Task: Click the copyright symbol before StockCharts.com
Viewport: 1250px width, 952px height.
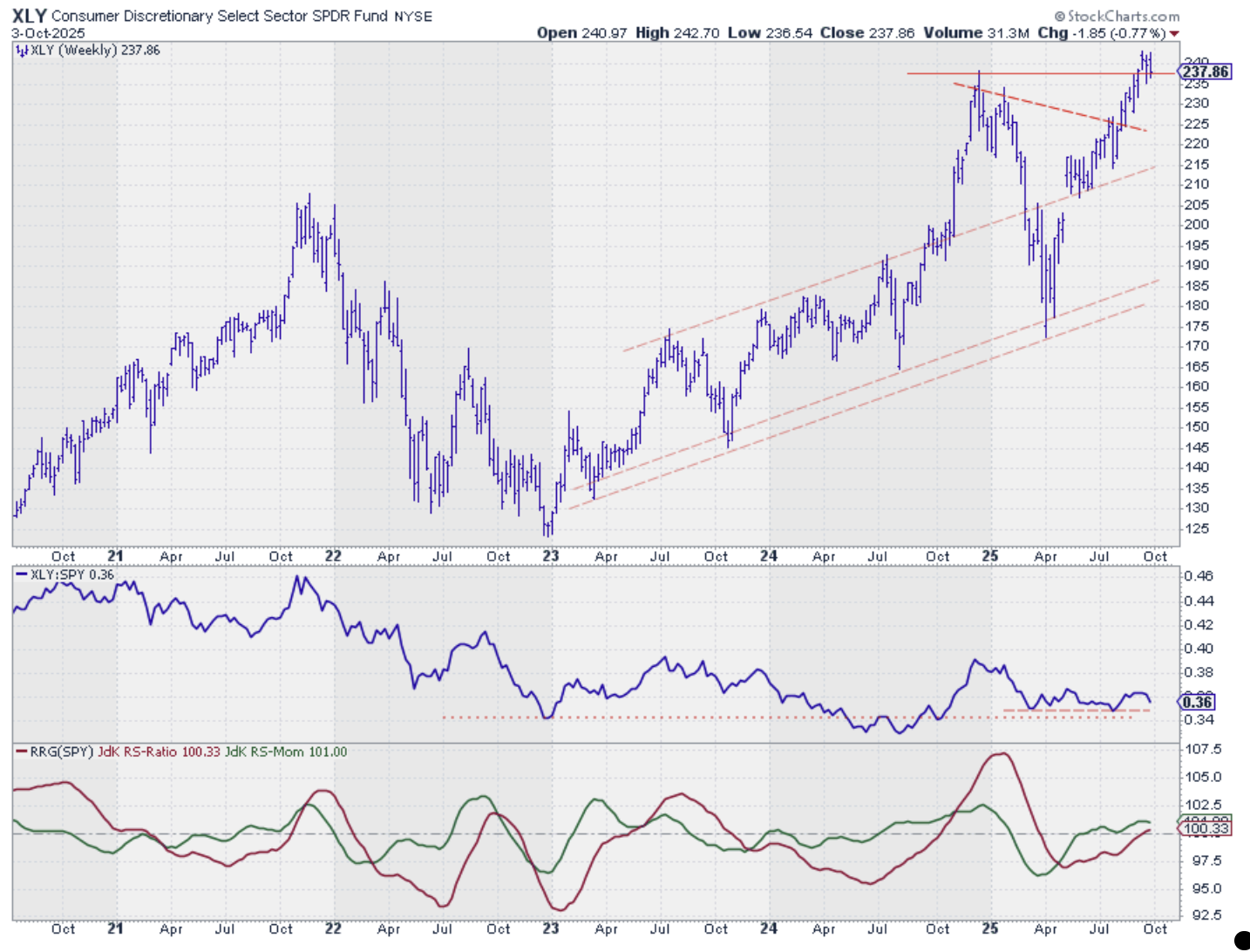Action: coord(1059,17)
